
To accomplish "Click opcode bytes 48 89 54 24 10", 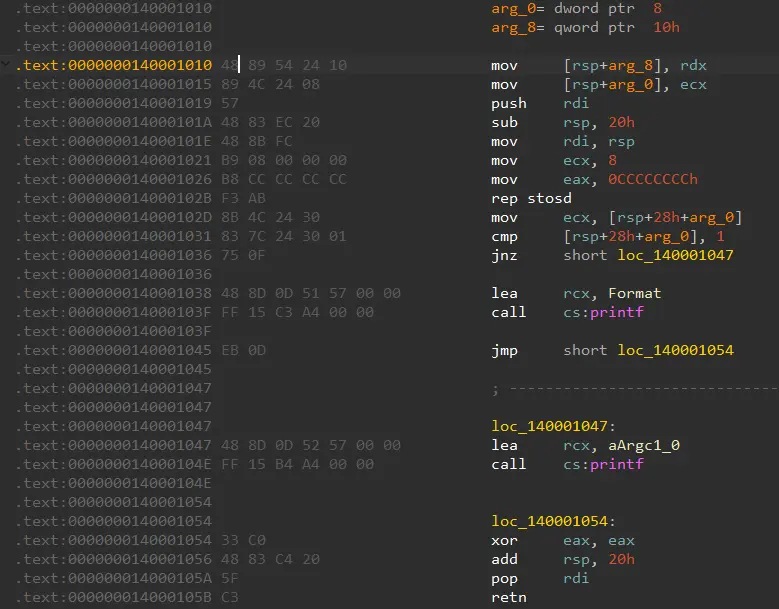I will 284,65.
